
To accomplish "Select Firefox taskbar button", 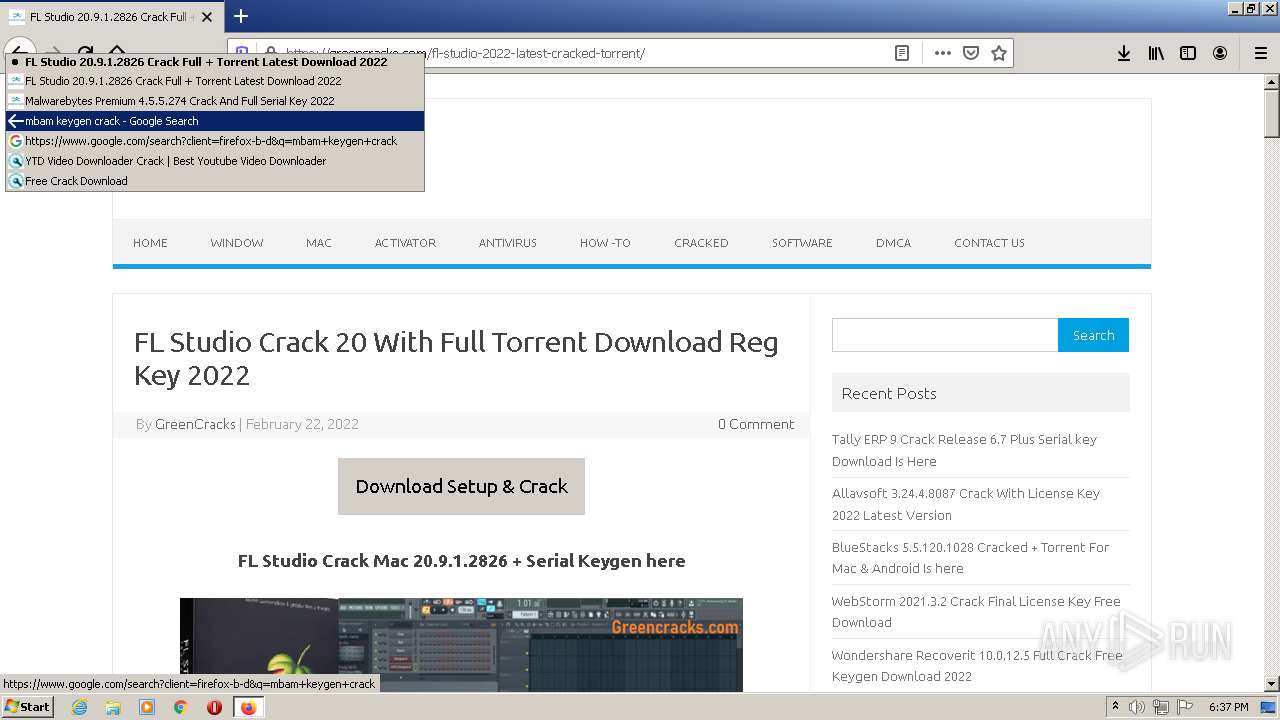I will 248,707.
